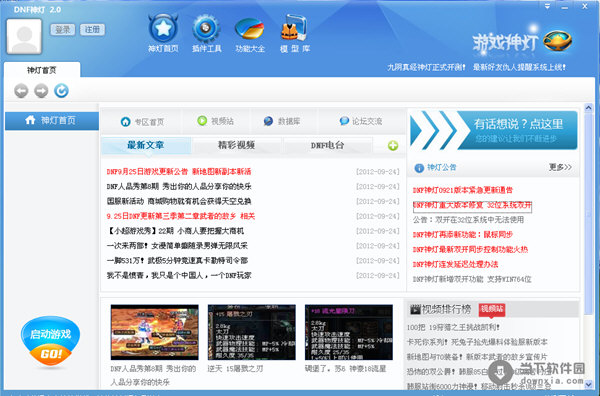Screen dimensions: 600x396
Task: Open notice DNF神灯新增双开功能 支持WIN764位
Action: 472,279
